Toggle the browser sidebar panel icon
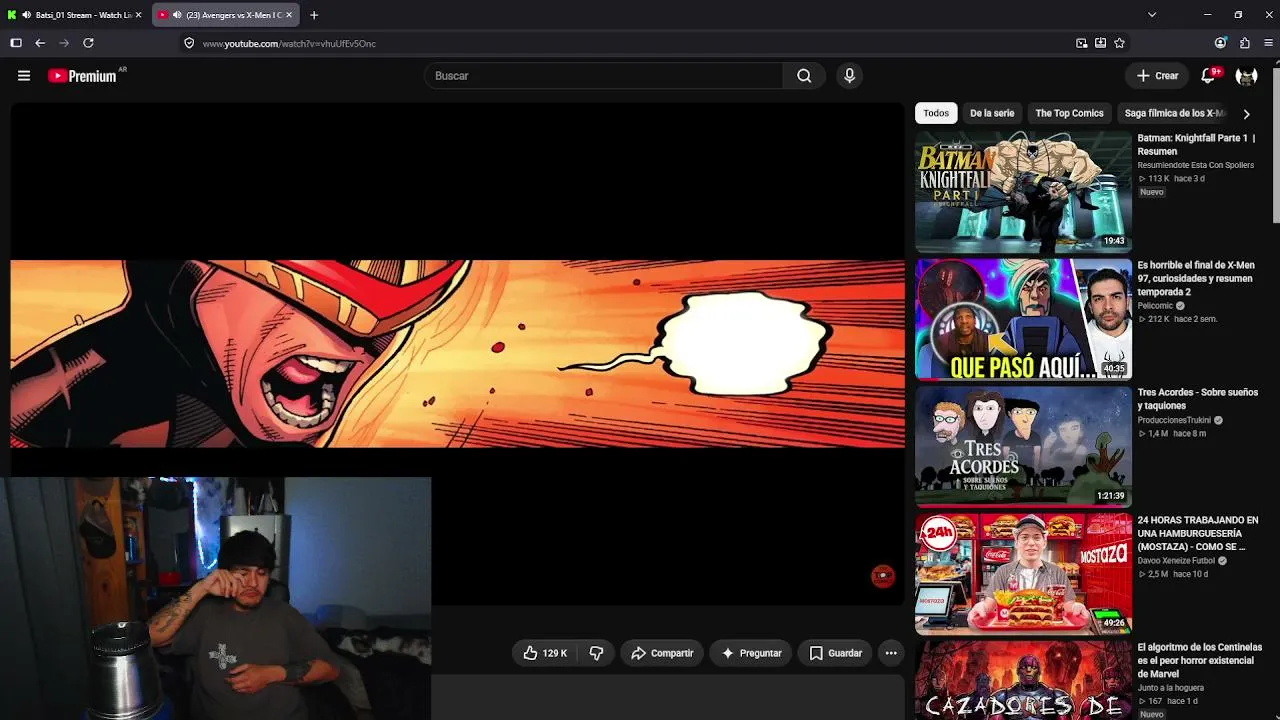This screenshot has height=720, width=1280. (16, 43)
